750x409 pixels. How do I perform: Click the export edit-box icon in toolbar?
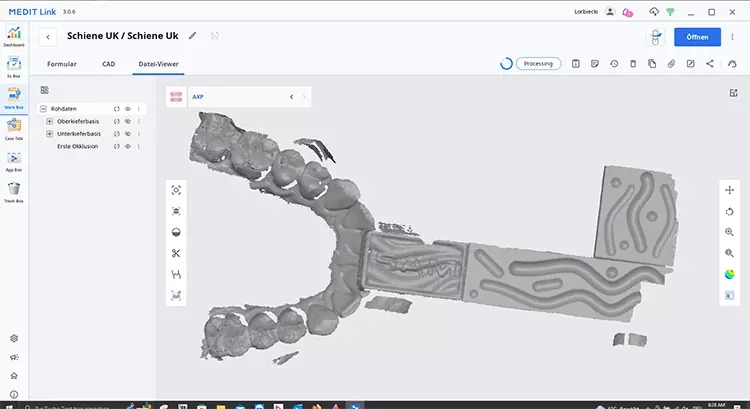click(690, 64)
